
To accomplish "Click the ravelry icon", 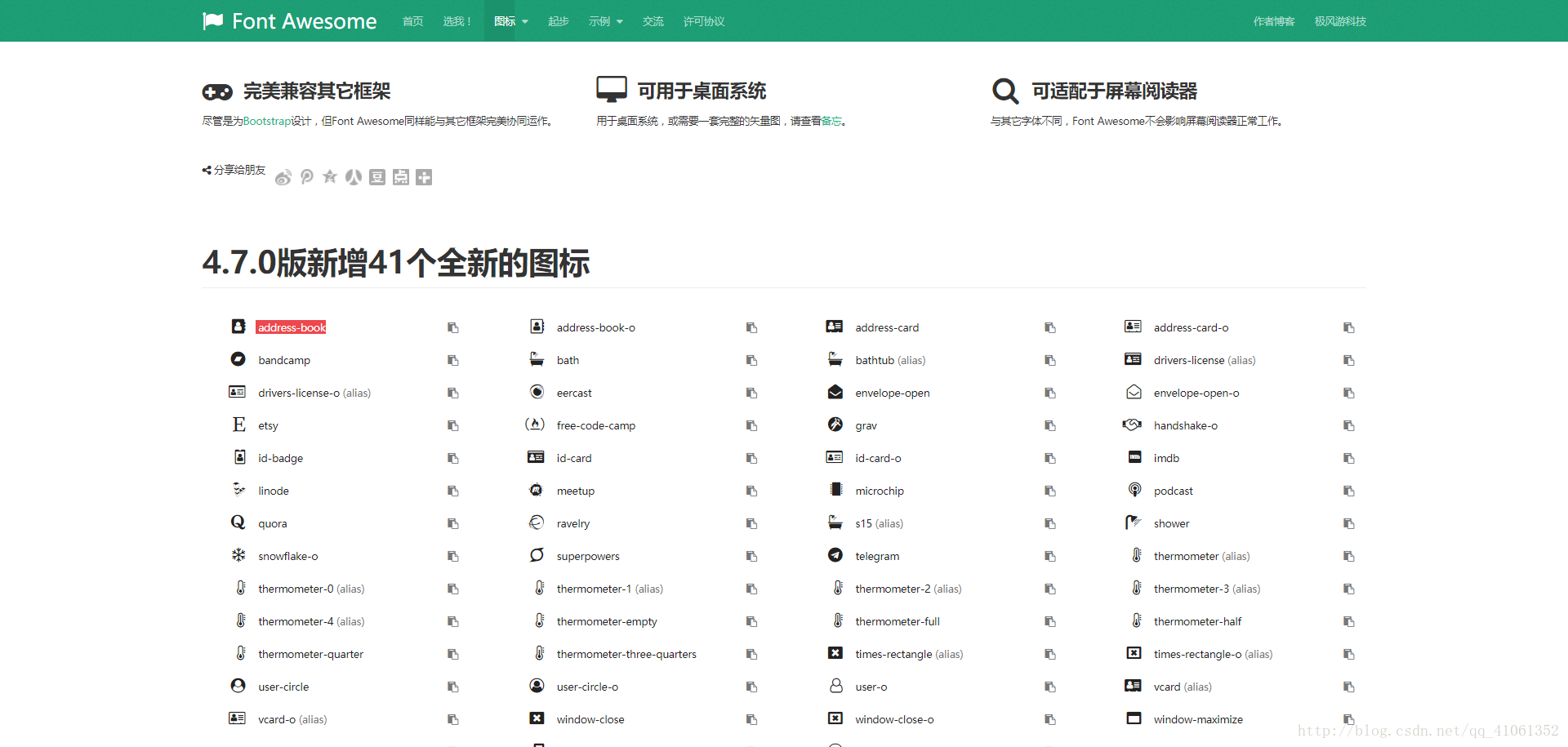I will 537,522.
